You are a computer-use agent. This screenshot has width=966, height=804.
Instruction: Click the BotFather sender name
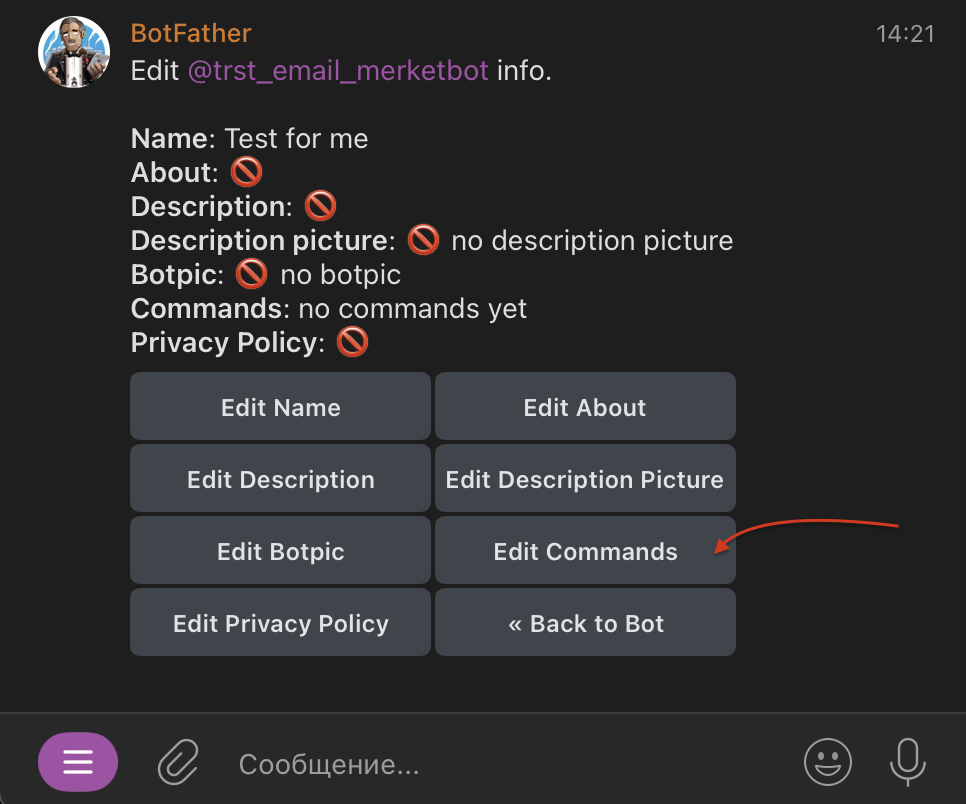tap(191, 33)
